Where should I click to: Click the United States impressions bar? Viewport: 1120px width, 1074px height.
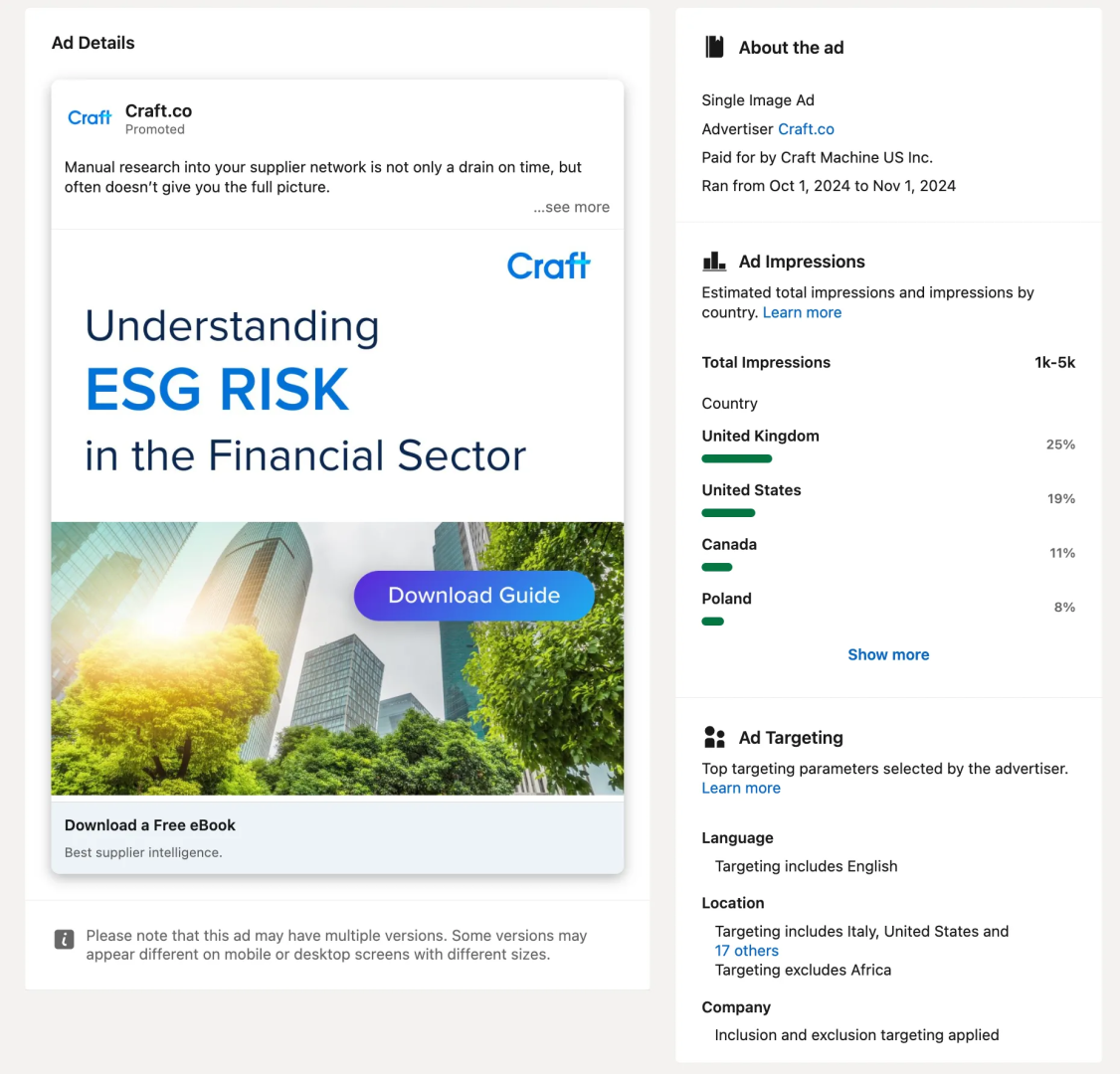728,513
